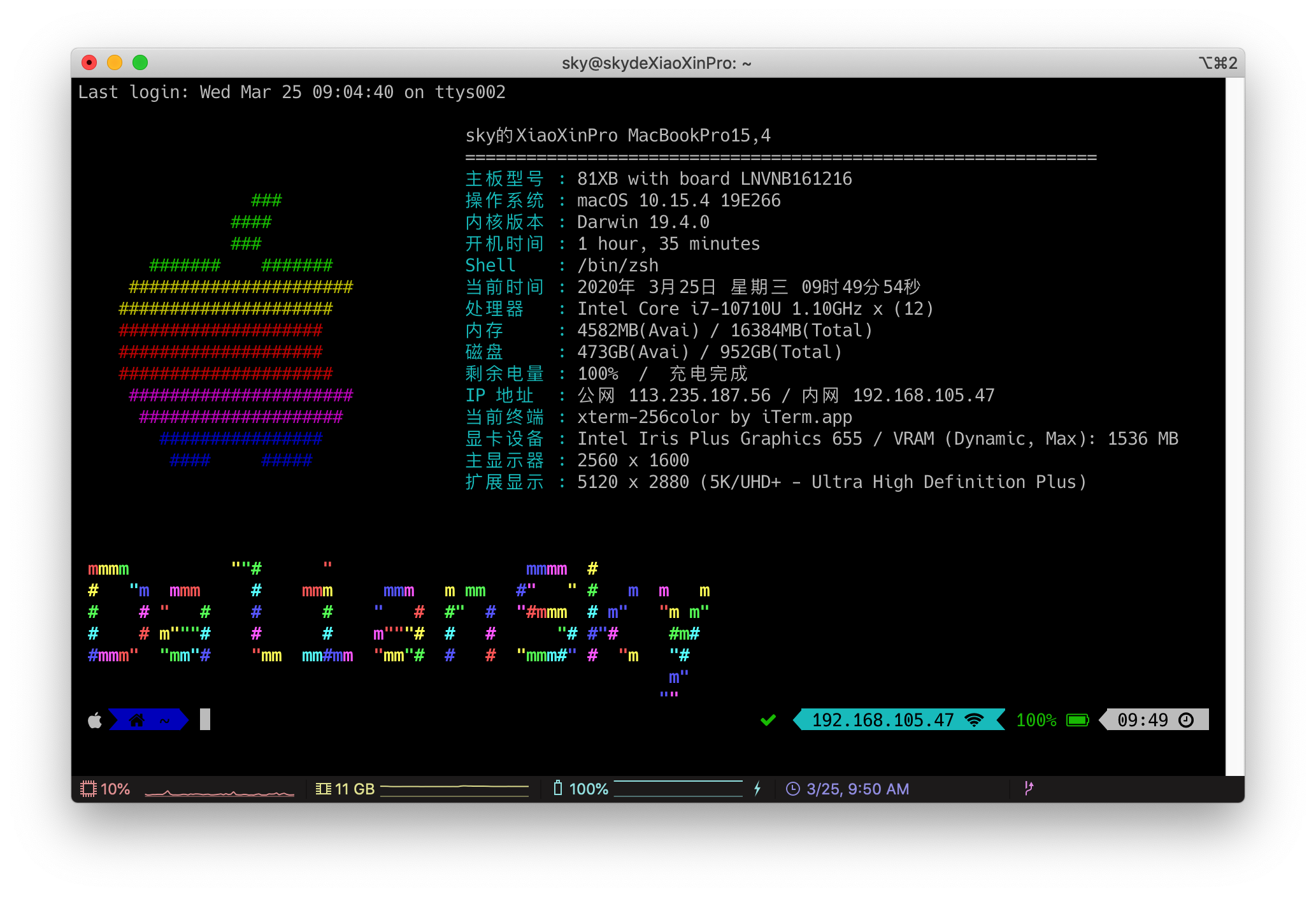Click the 5120 x 2880 display value
This screenshot has height=897, width=1316.
click(633, 482)
